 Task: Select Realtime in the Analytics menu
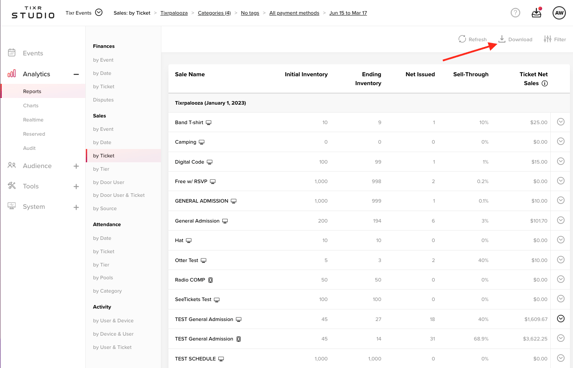tap(33, 120)
